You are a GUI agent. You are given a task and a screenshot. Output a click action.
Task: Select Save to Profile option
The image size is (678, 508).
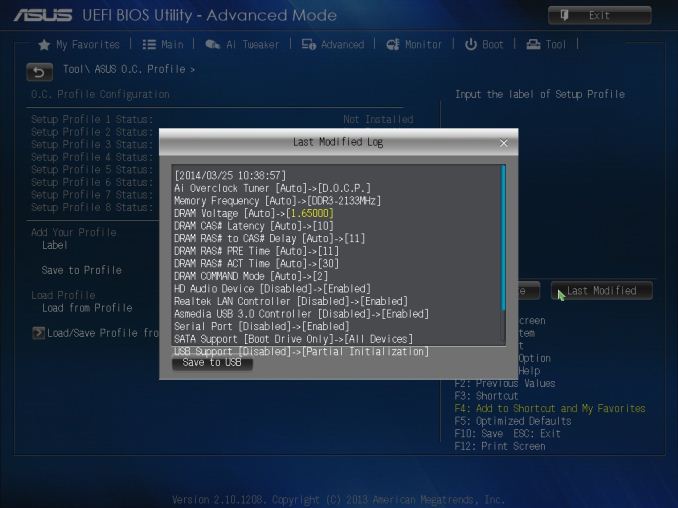81,270
